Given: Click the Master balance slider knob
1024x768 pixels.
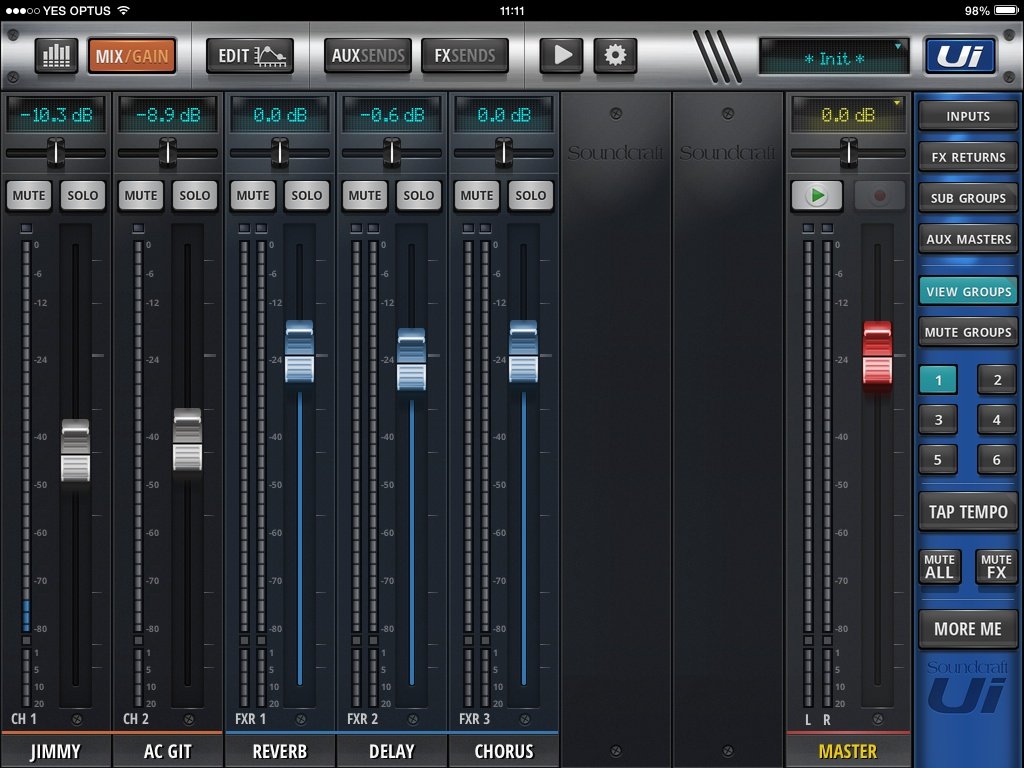Looking at the screenshot, I should (848, 152).
